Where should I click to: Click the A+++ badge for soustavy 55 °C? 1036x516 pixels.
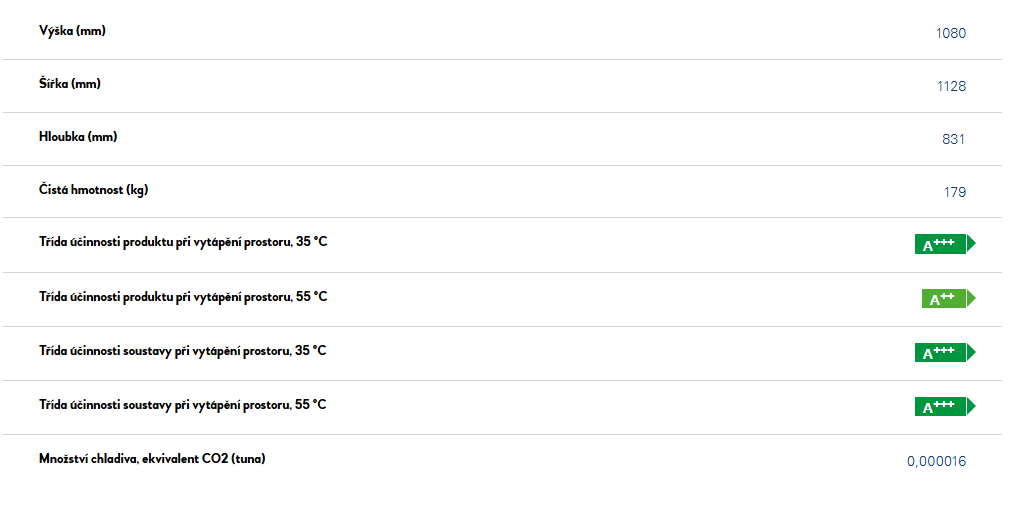pyautogui.click(x=945, y=406)
